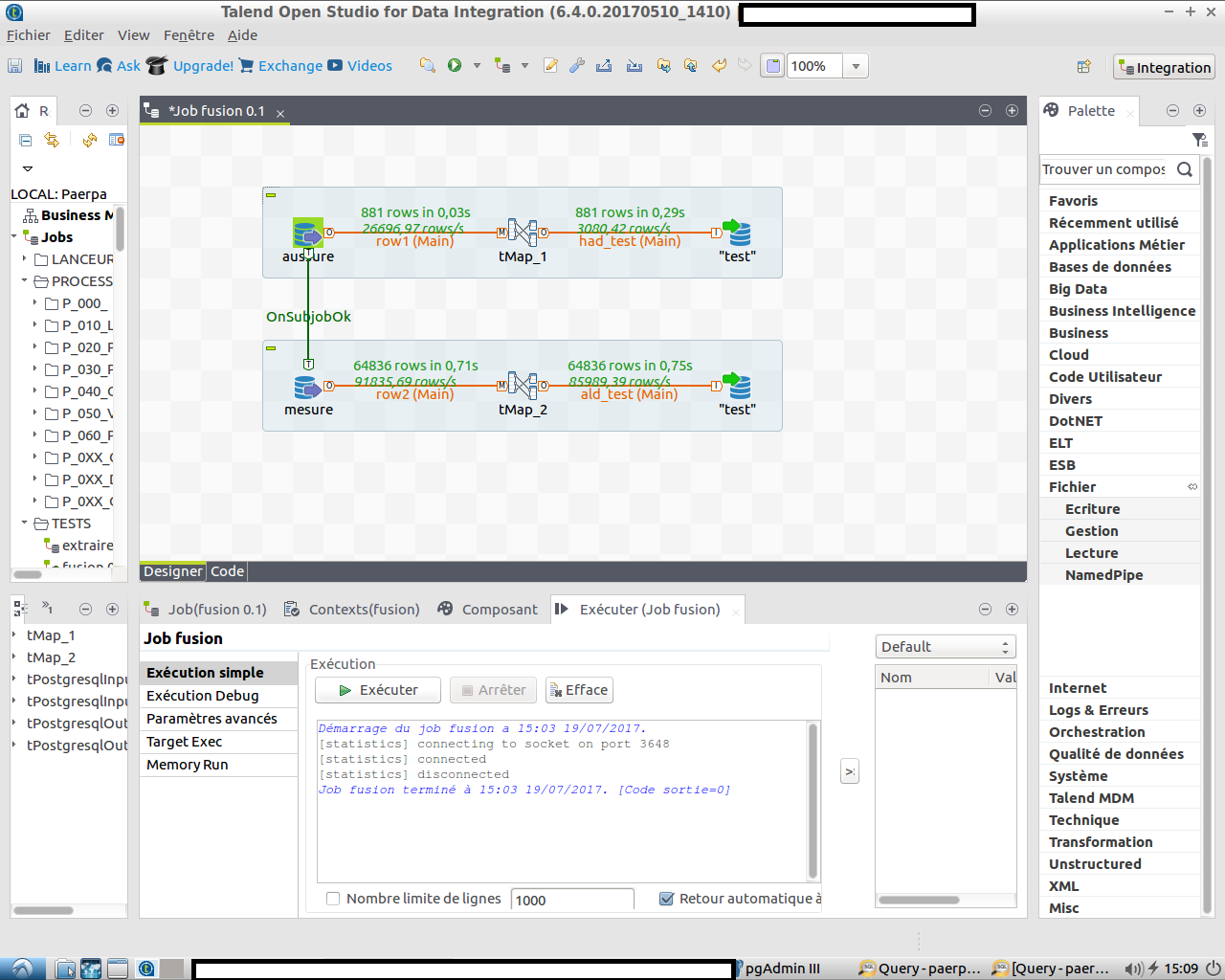Click the repository tree vertical scrollbar
Screen dimensions: 1225x980
click(x=120, y=228)
